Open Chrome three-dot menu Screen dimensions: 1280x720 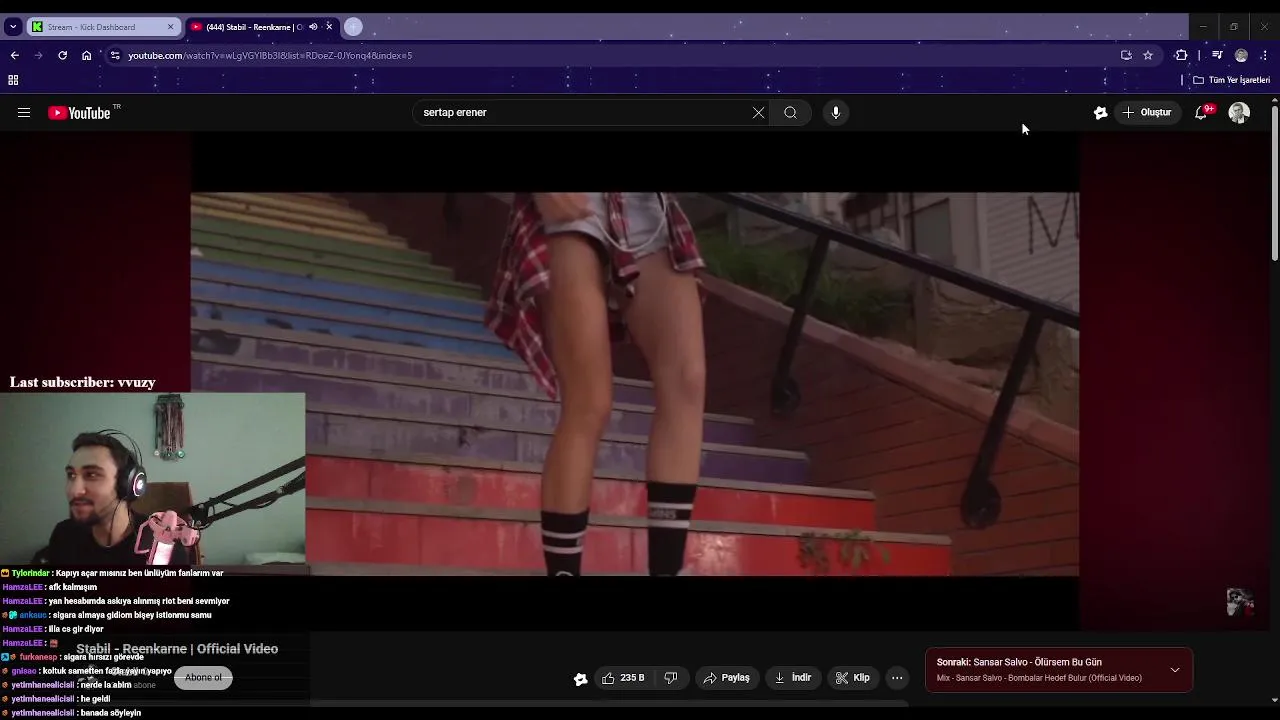click(x=1265, y=56)
